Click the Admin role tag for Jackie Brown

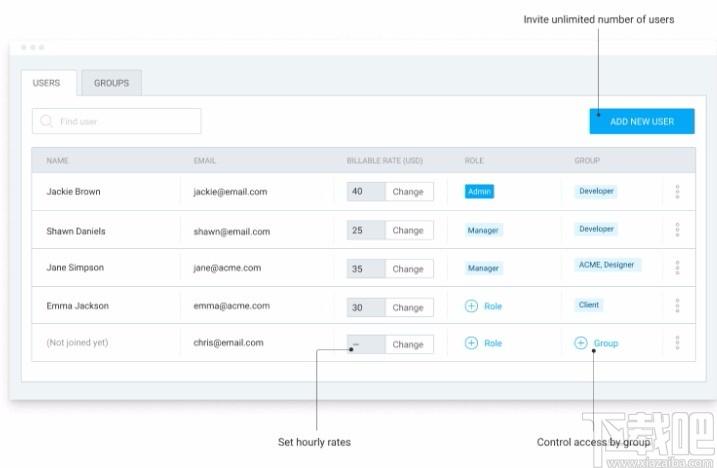pyautogui.click(x=479, y=192)
